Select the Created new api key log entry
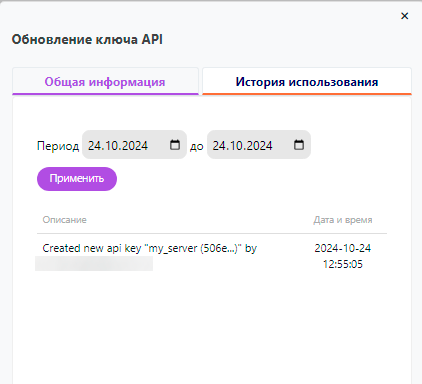Screen dimensions: 422x384 (150, 248)
